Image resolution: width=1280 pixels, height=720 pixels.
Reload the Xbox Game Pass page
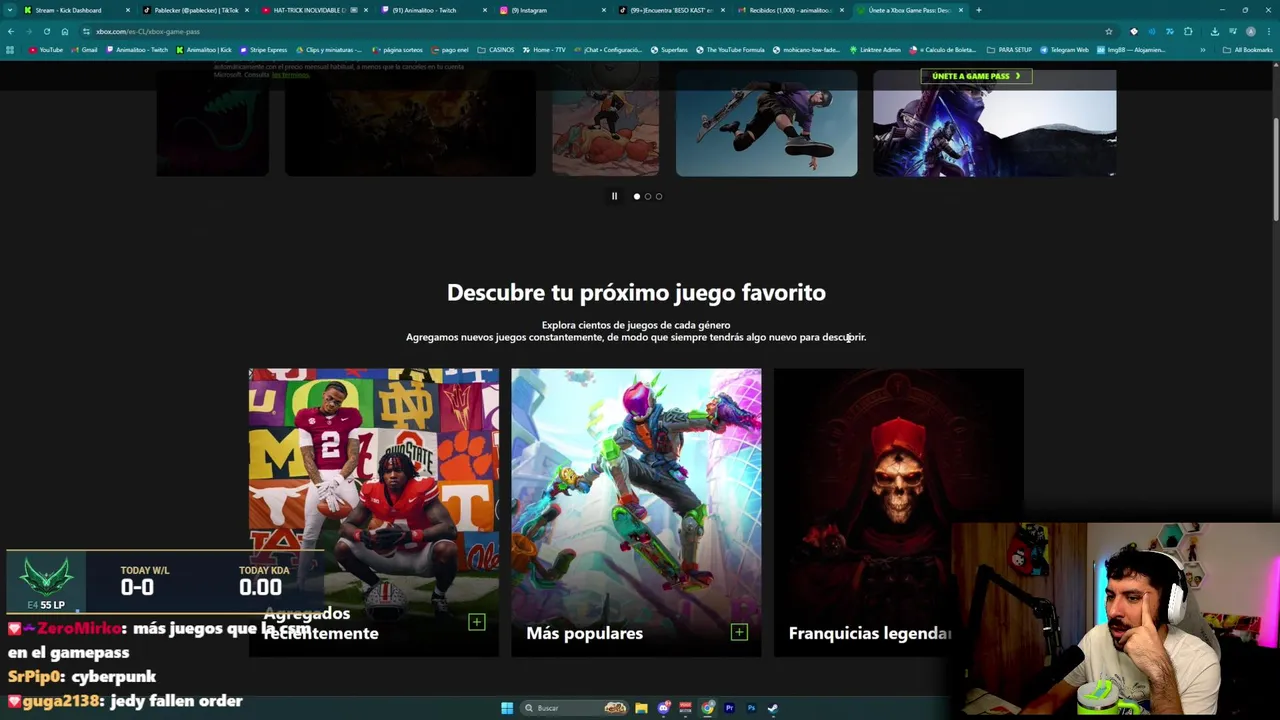point(46,31)
